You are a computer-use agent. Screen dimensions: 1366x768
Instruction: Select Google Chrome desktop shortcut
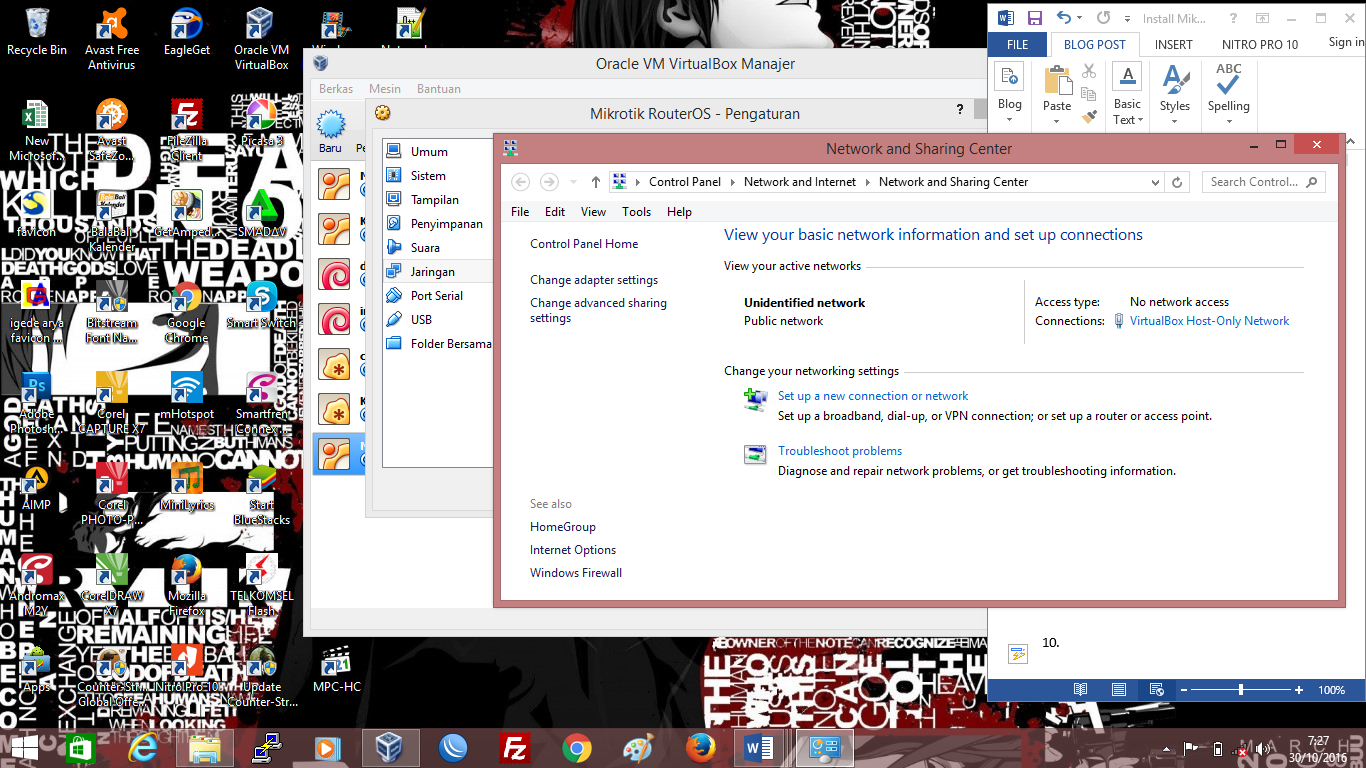pos(186,313)
